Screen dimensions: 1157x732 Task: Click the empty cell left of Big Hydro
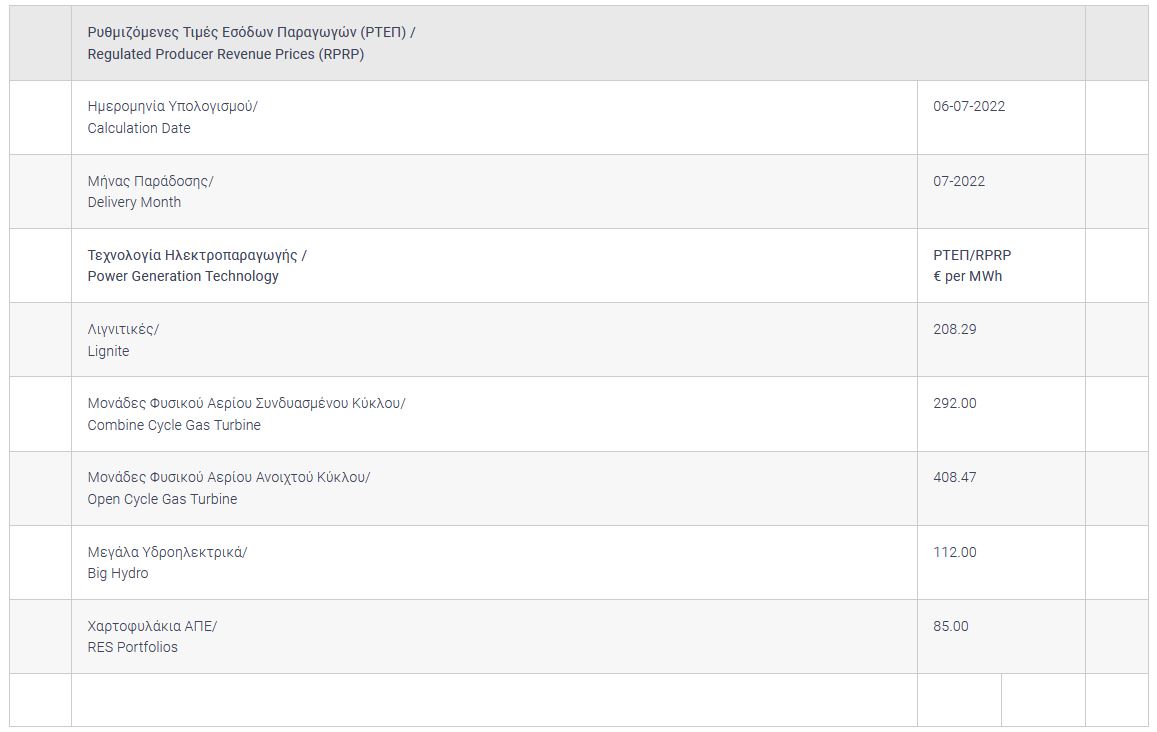pos(40,562)
